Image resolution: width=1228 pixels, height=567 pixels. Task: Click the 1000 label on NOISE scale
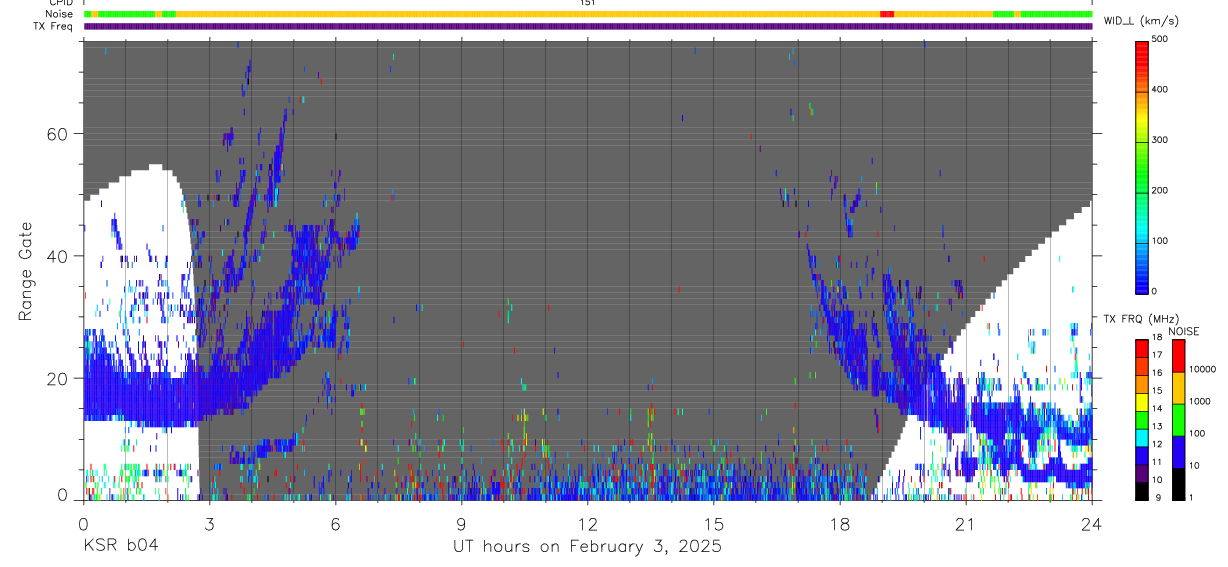(1200, 402)
